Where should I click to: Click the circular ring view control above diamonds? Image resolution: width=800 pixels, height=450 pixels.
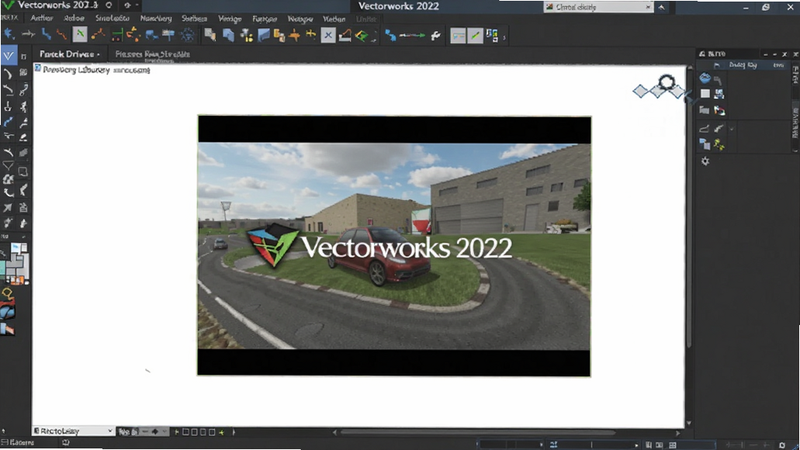click(666, 82)
